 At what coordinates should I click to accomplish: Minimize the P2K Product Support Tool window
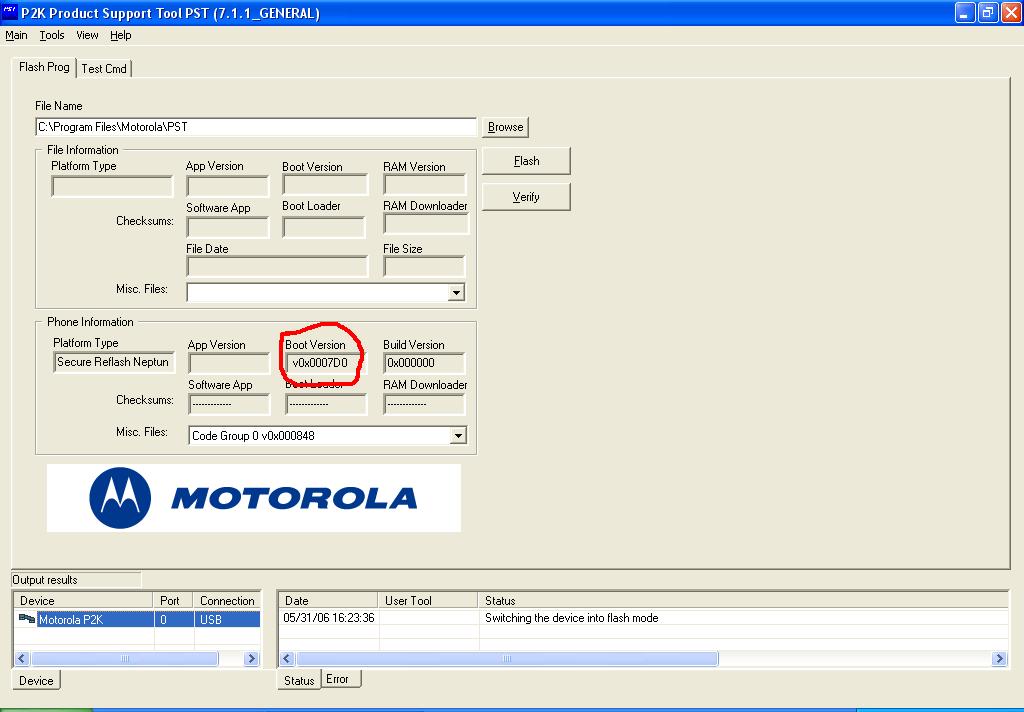click(x=965, y=12)
